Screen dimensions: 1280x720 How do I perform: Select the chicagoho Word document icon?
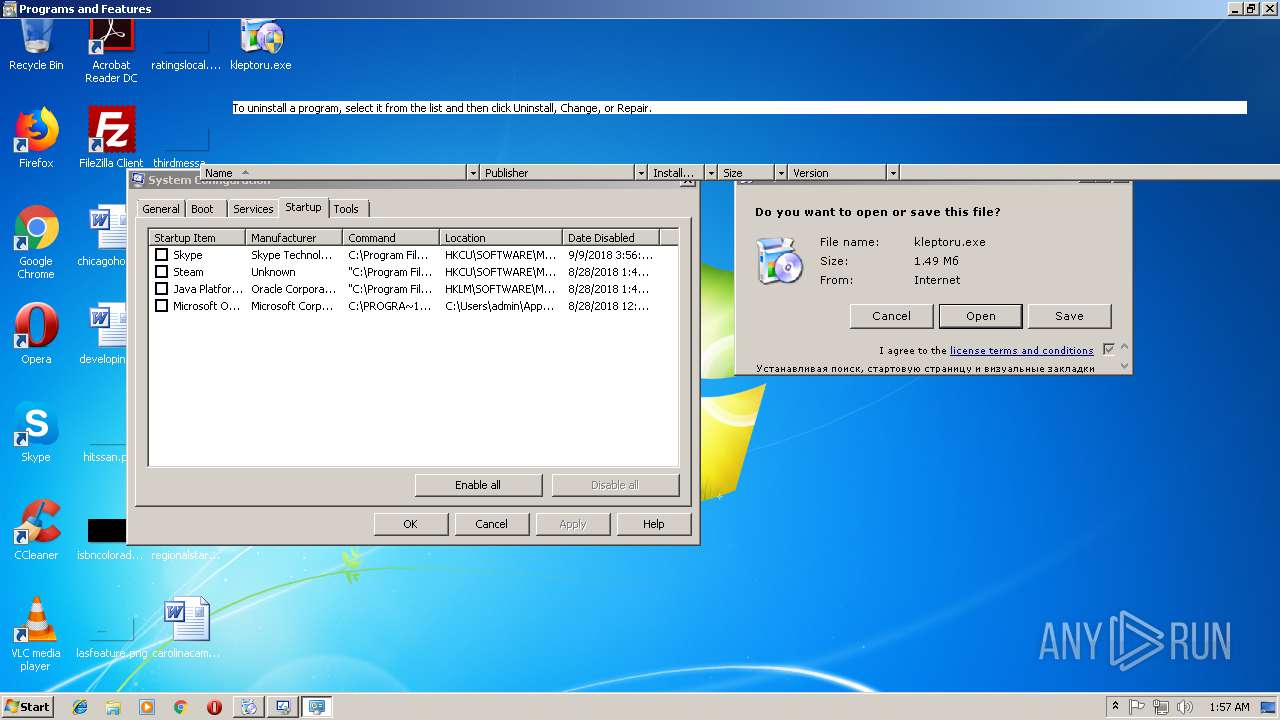tap(105, 236)
